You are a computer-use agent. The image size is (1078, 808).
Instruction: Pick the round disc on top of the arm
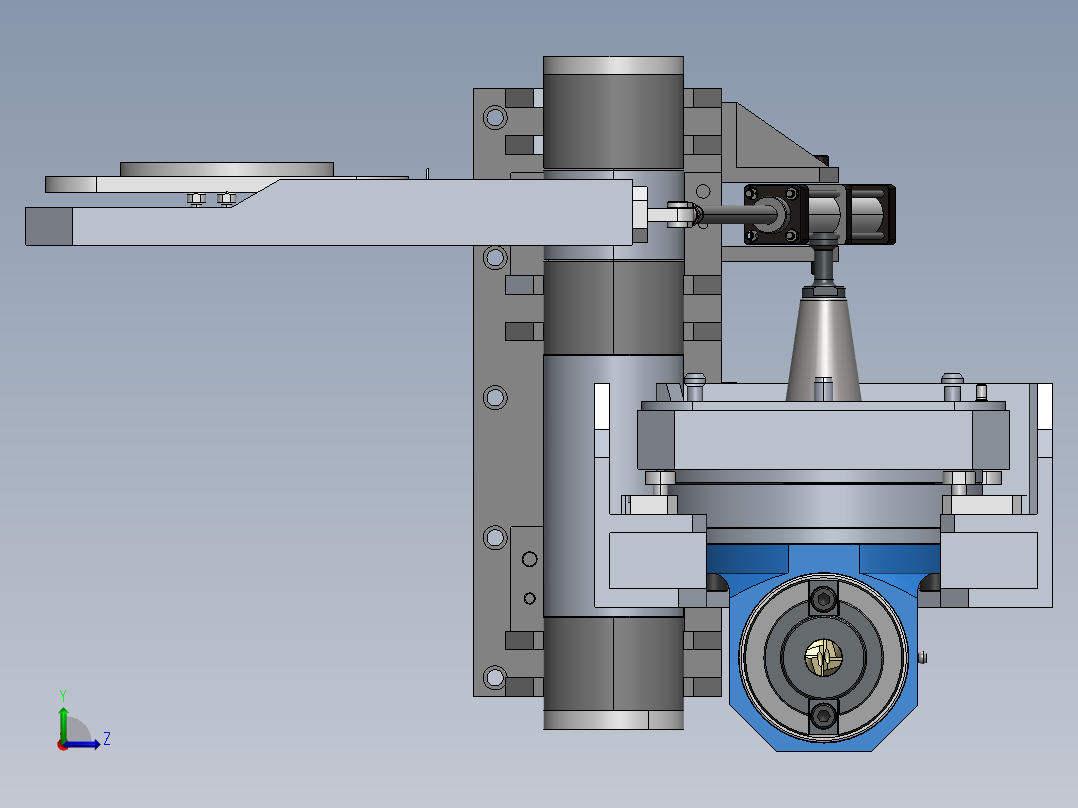click(227, 169)
